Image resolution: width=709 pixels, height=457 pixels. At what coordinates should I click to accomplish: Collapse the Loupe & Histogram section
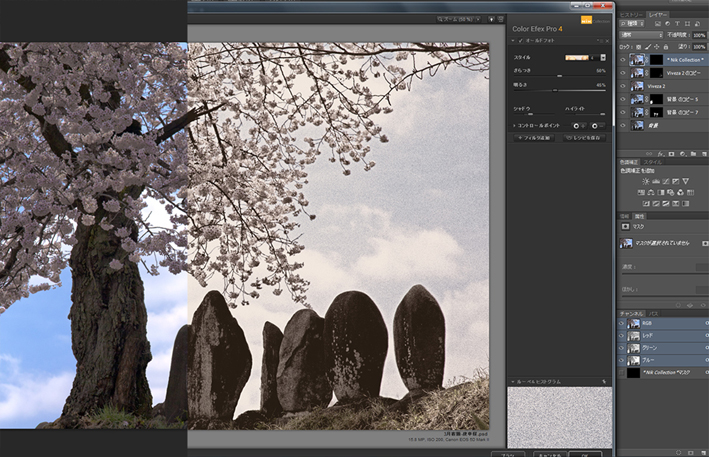(x=514, y=382)
